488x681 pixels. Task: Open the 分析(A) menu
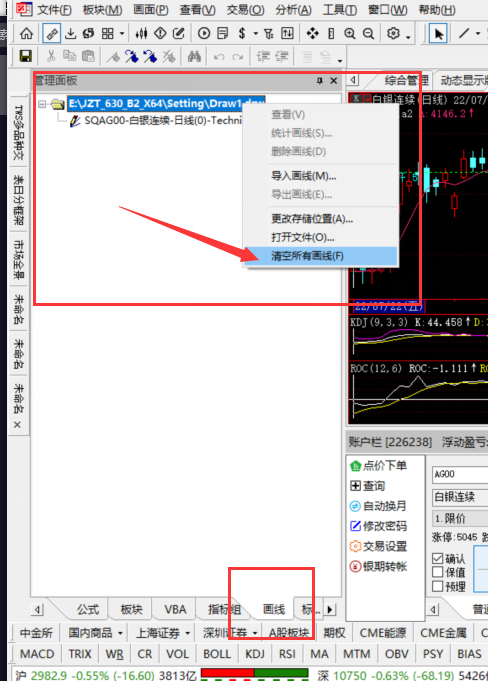click(x=293, y=9)
